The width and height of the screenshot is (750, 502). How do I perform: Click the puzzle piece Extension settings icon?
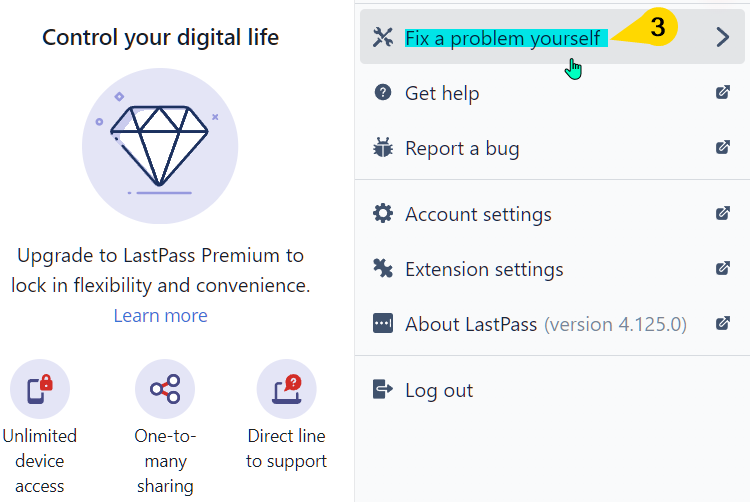383,268
